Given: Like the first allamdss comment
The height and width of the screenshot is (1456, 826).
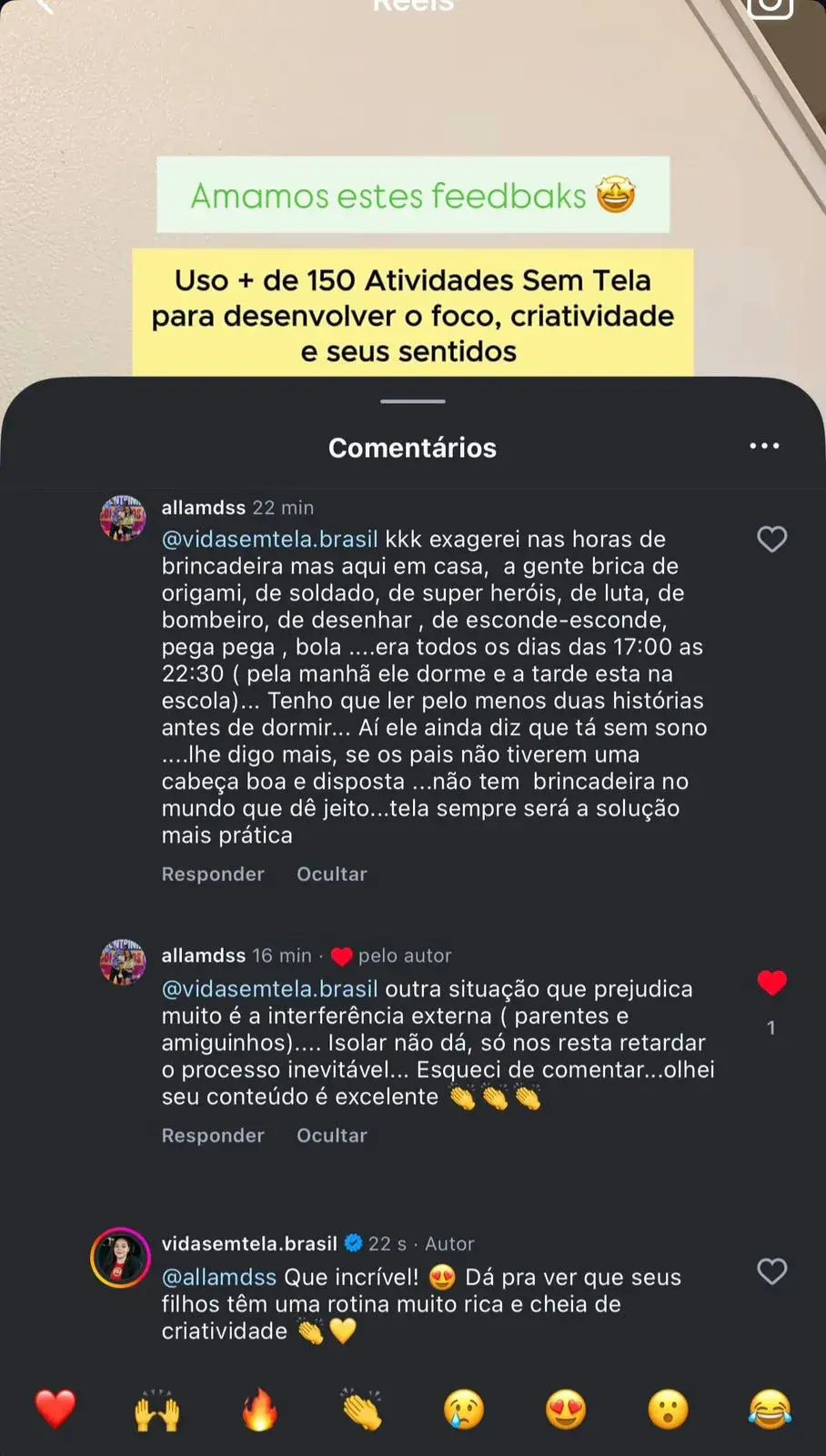Looking at the screenshot, I should click(771, 540).
